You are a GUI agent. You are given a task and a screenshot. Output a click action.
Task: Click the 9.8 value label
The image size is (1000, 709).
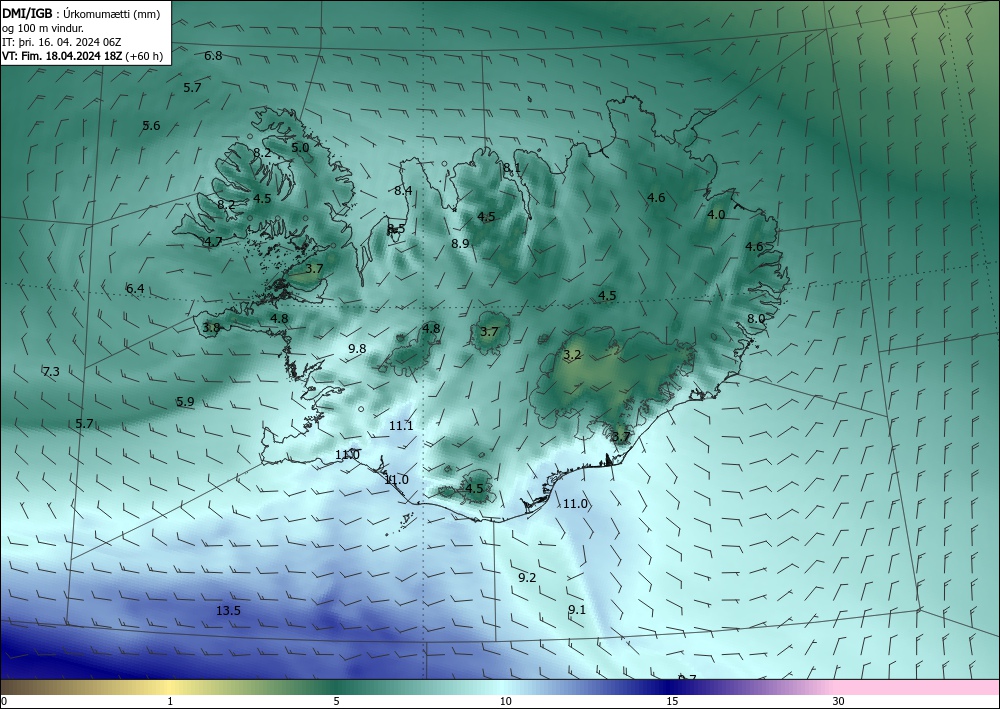(x=357, y=348)
